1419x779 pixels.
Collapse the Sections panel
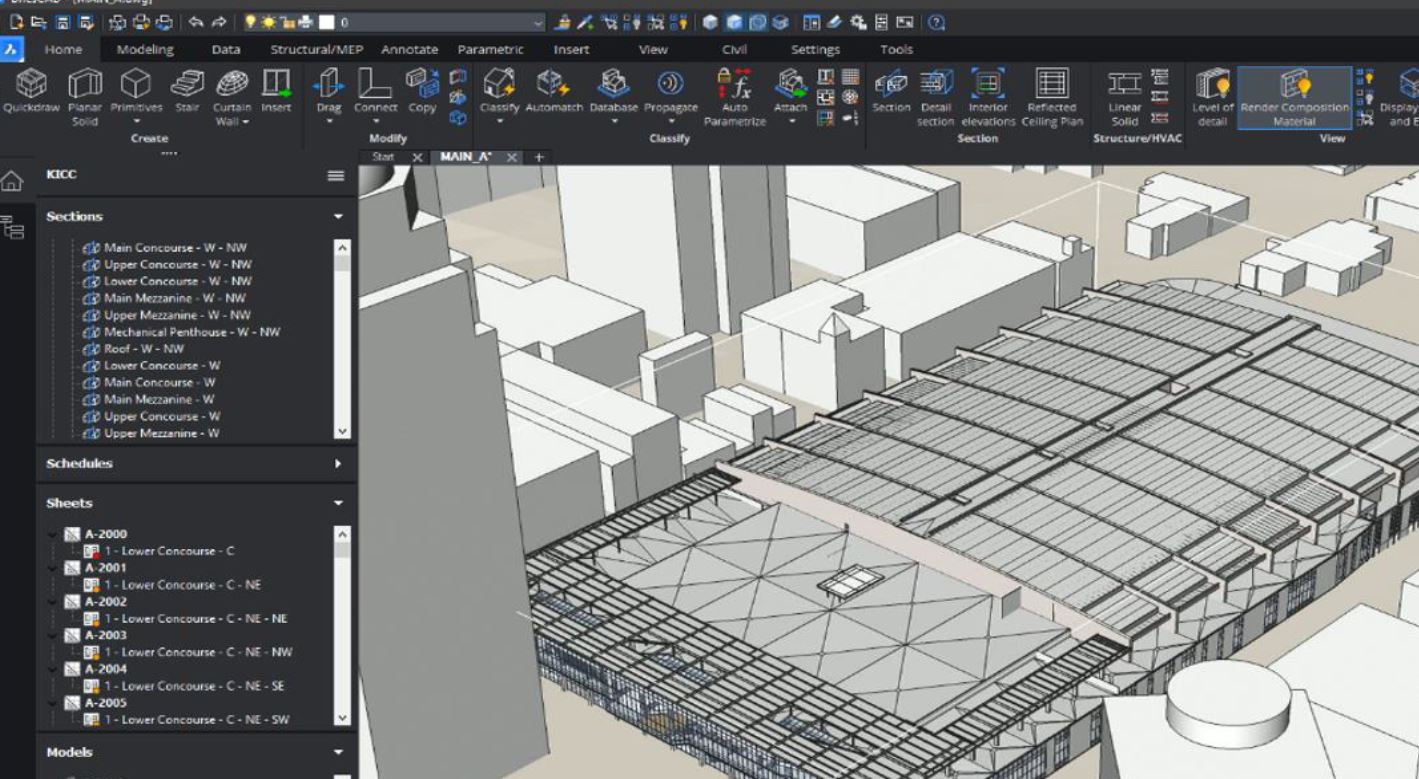click(338, 217)
